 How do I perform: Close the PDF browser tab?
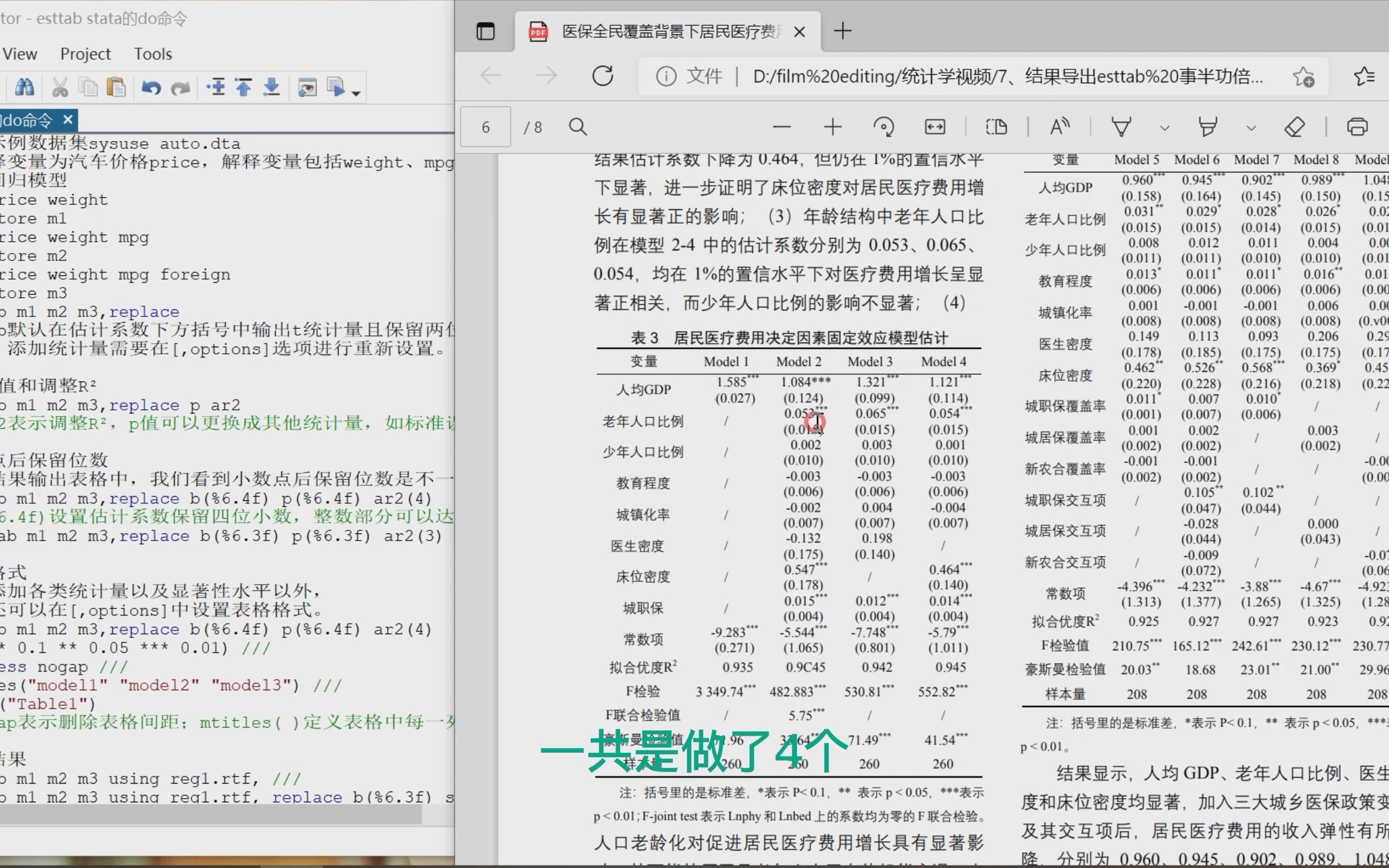(799, 31)
